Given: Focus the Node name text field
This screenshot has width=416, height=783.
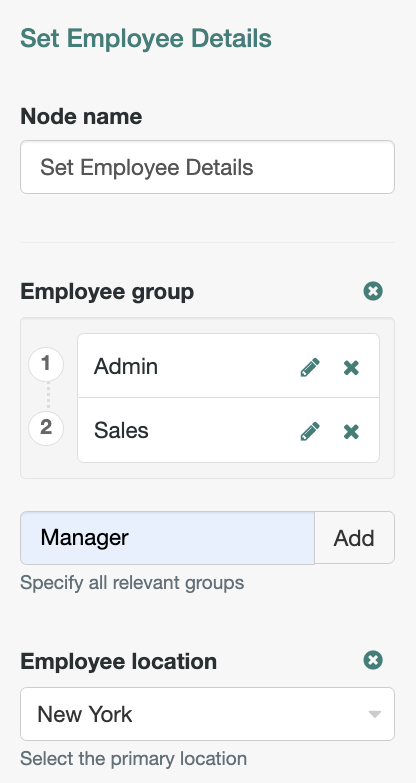Looking at the screenshot, I should tap(207, 167).
